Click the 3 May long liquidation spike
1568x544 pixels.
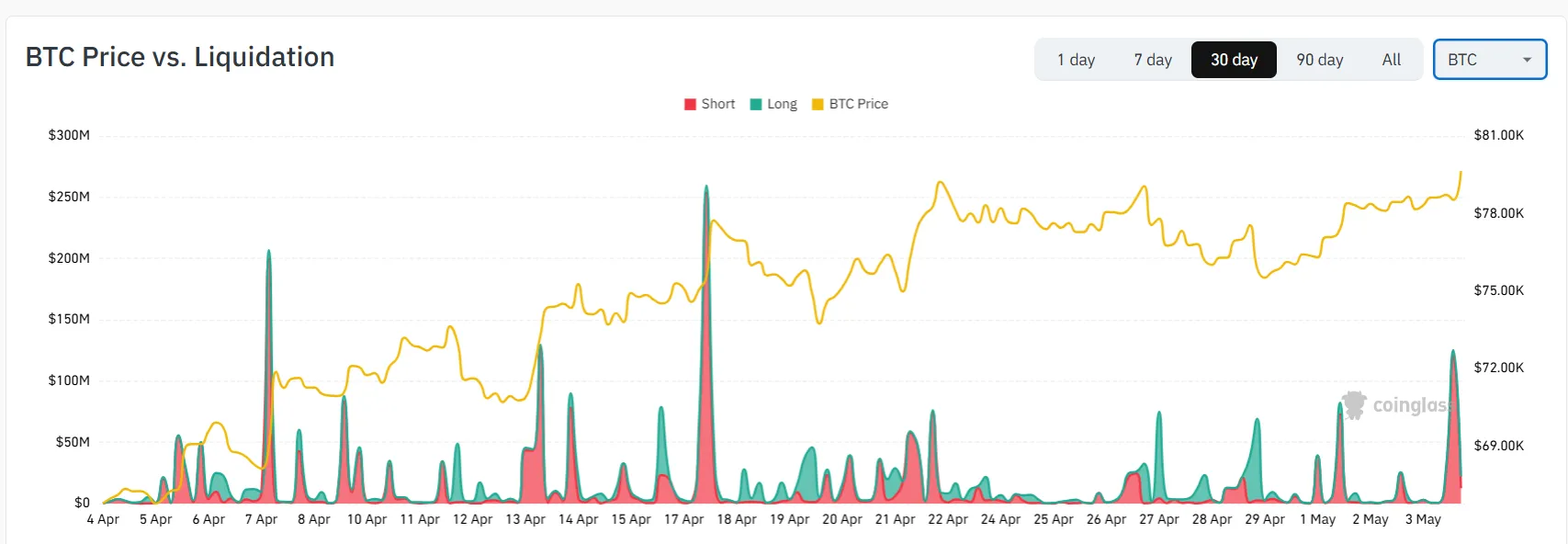pyautogui.click(x=1453, y=352)
